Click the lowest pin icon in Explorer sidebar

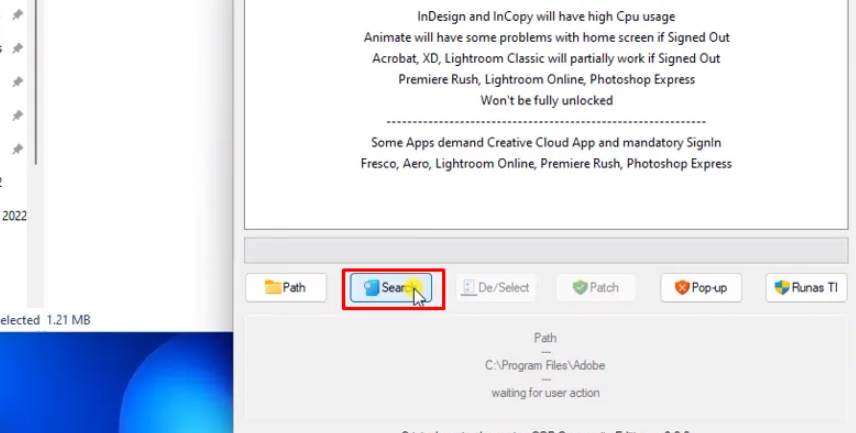(x=17, y=149)
